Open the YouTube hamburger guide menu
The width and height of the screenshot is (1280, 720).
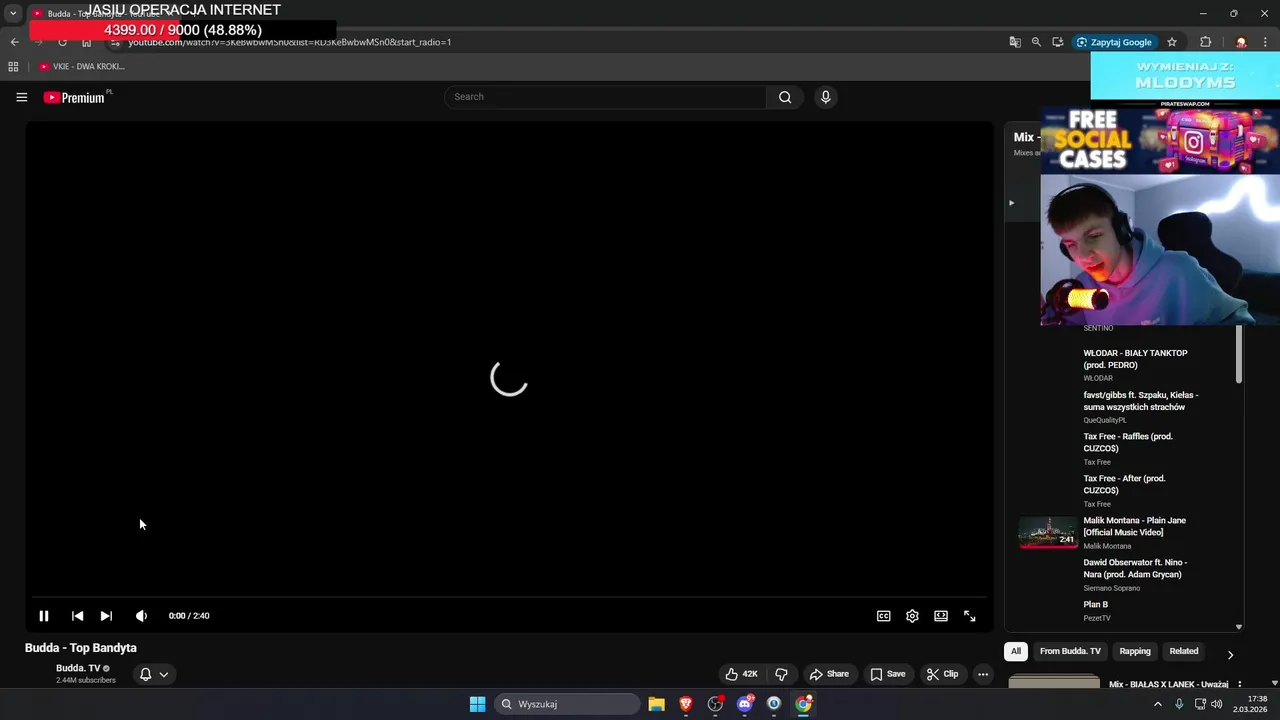point(21,97)
